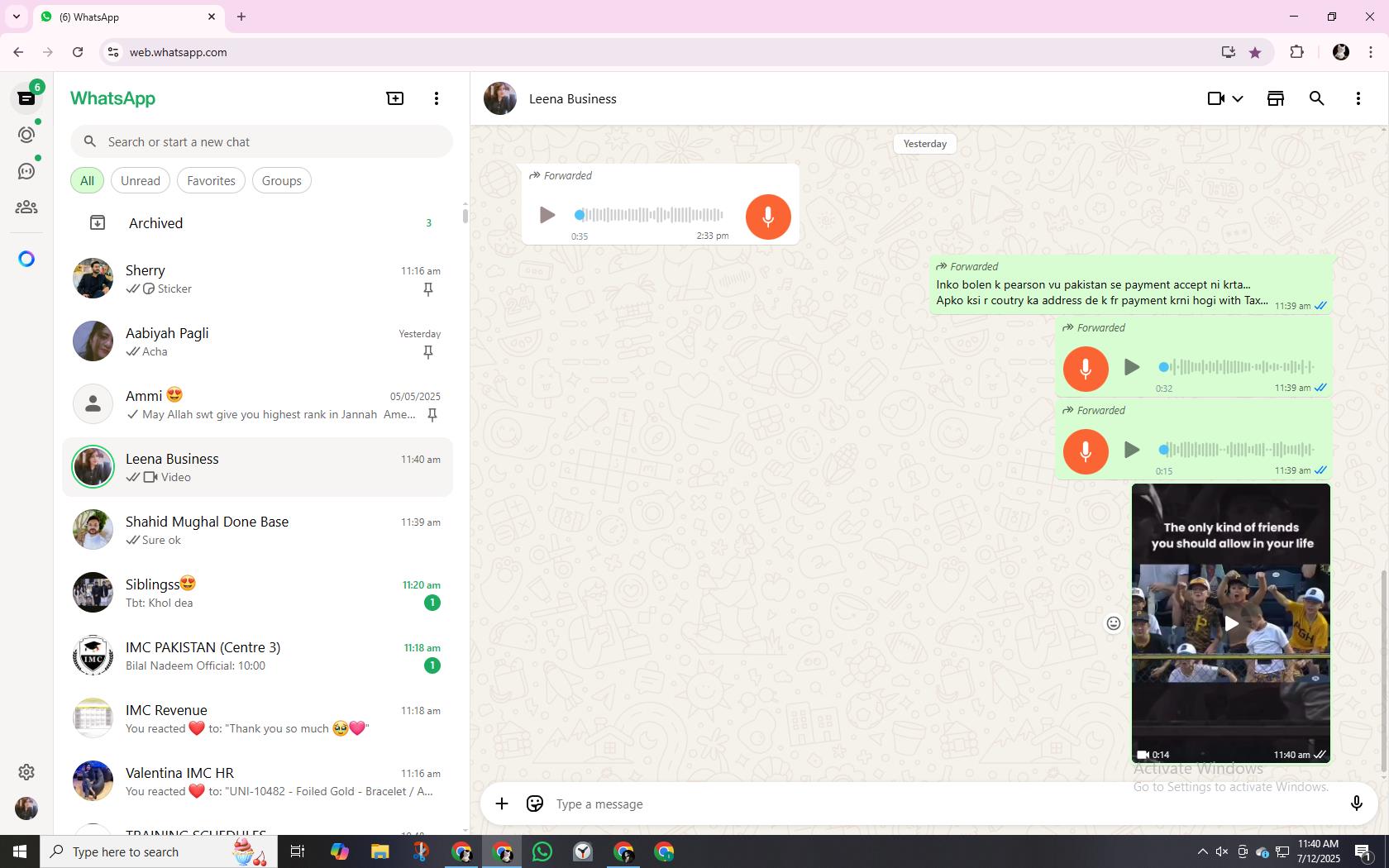Open WhatsApp Settings gear icon

[x=26, y=772]
